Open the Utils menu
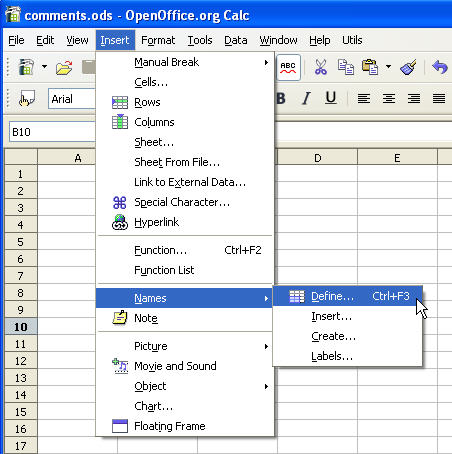The height and width of the screenshot is (454, 452). tap(352, 40)
